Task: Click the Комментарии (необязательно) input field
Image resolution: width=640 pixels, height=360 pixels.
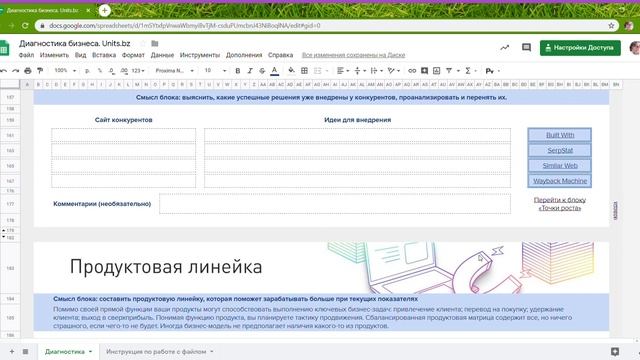Action: click(335, 204)
